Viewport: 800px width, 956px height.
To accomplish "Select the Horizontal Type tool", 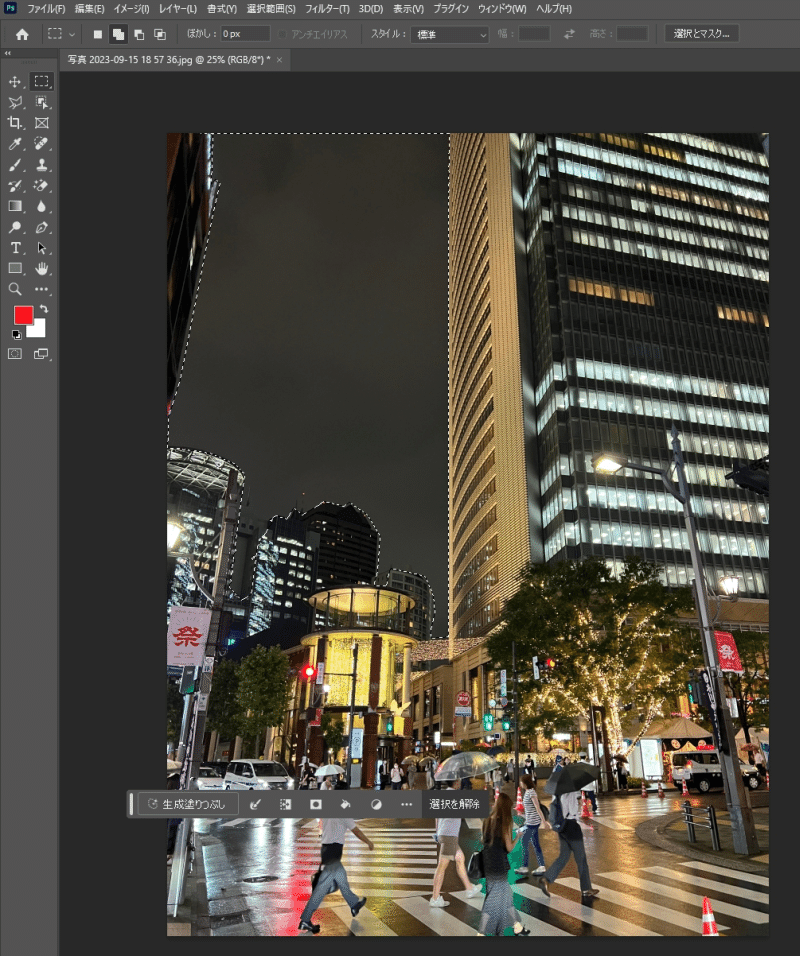I will (15, 248).
